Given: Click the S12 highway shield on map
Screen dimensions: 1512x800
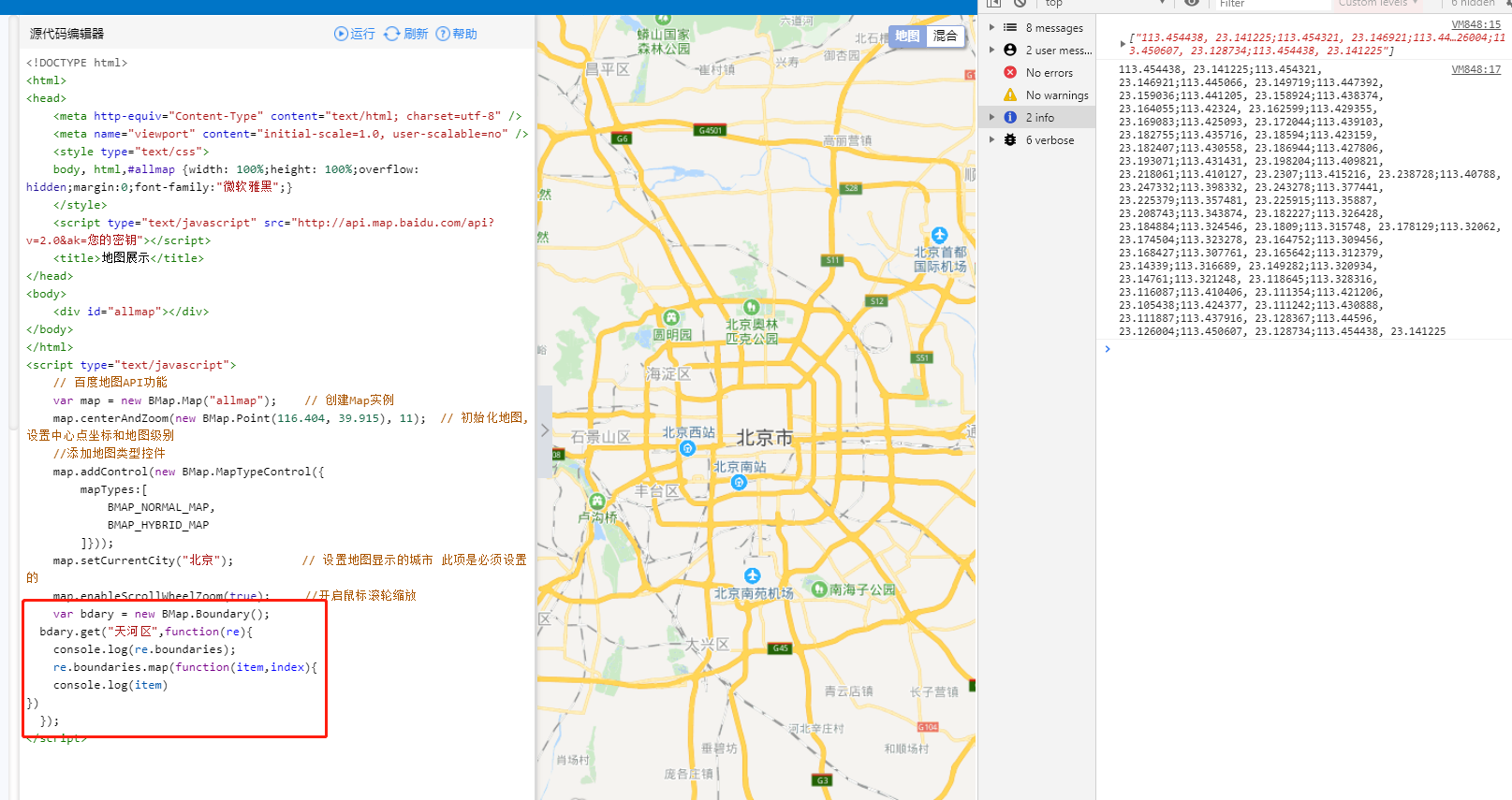Looking at the screenshot, I should tap(876, 301).
